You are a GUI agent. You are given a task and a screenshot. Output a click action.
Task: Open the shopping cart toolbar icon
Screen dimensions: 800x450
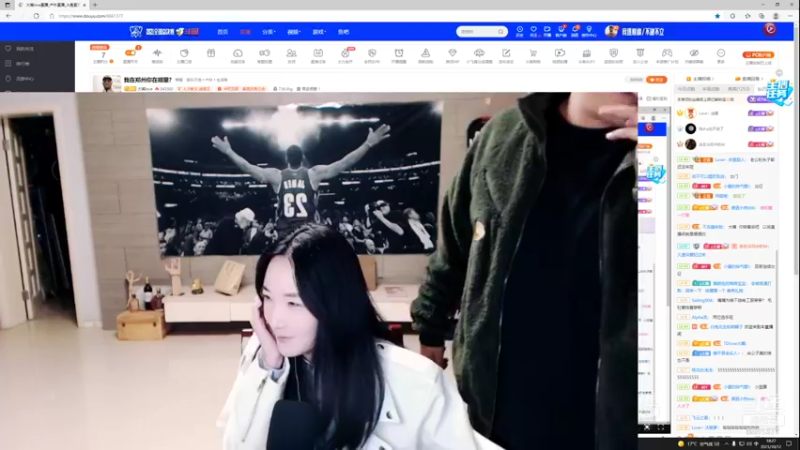[x=533, y=53]
